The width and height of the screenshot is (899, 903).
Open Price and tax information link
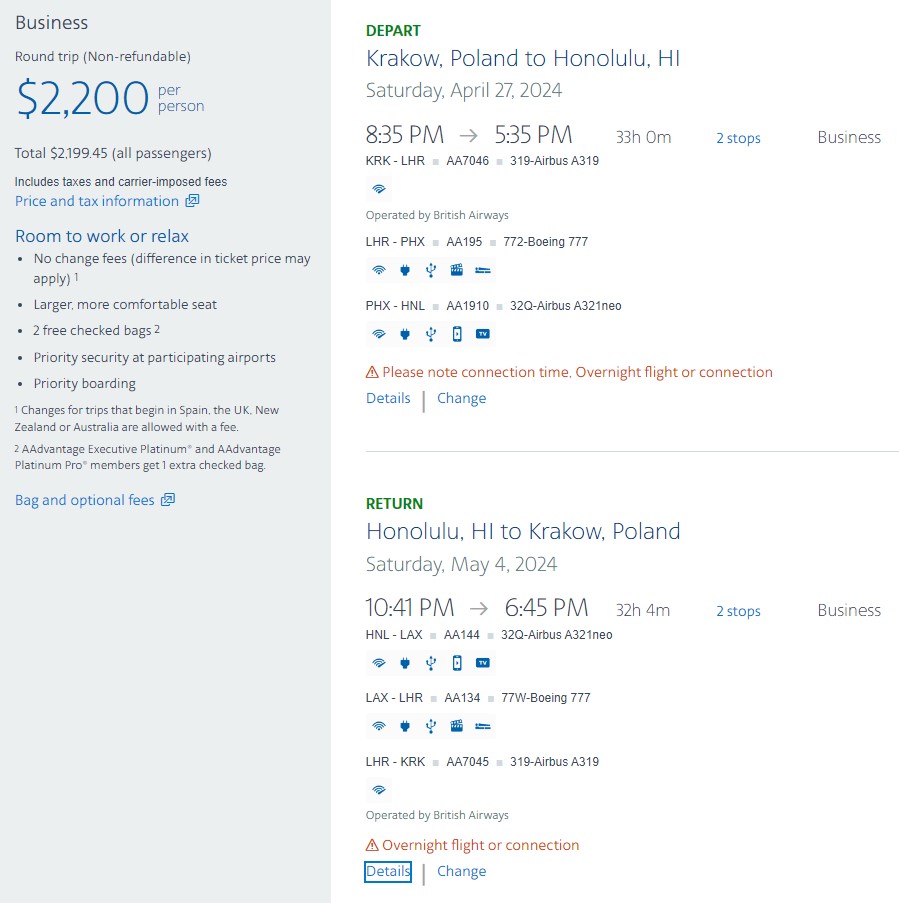97,201
